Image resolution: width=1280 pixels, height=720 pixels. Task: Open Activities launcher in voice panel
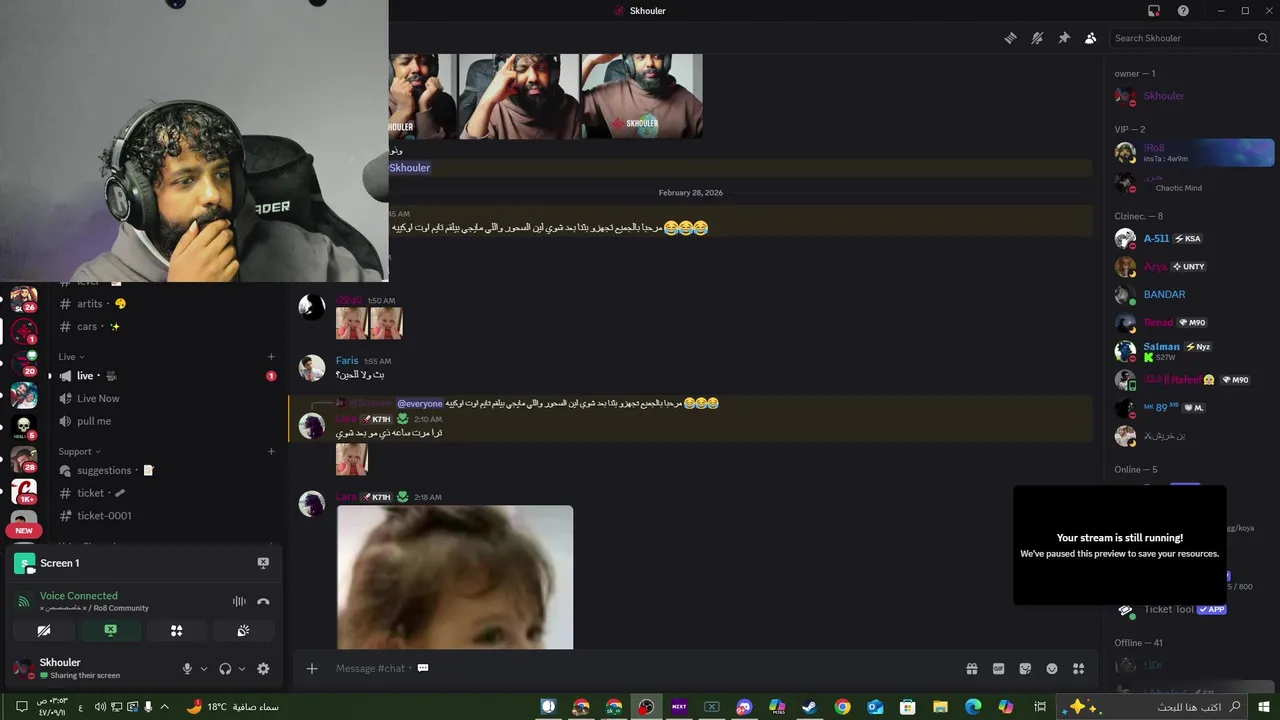coord(176,631)
